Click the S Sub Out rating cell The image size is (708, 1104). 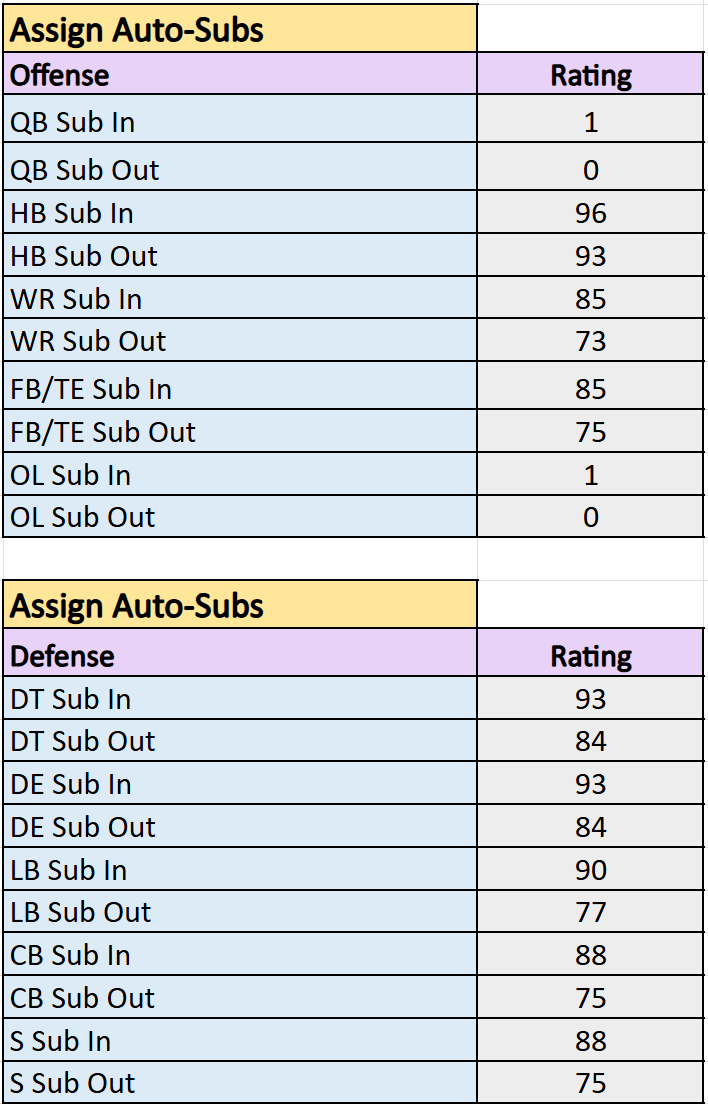click(590, 1084)
